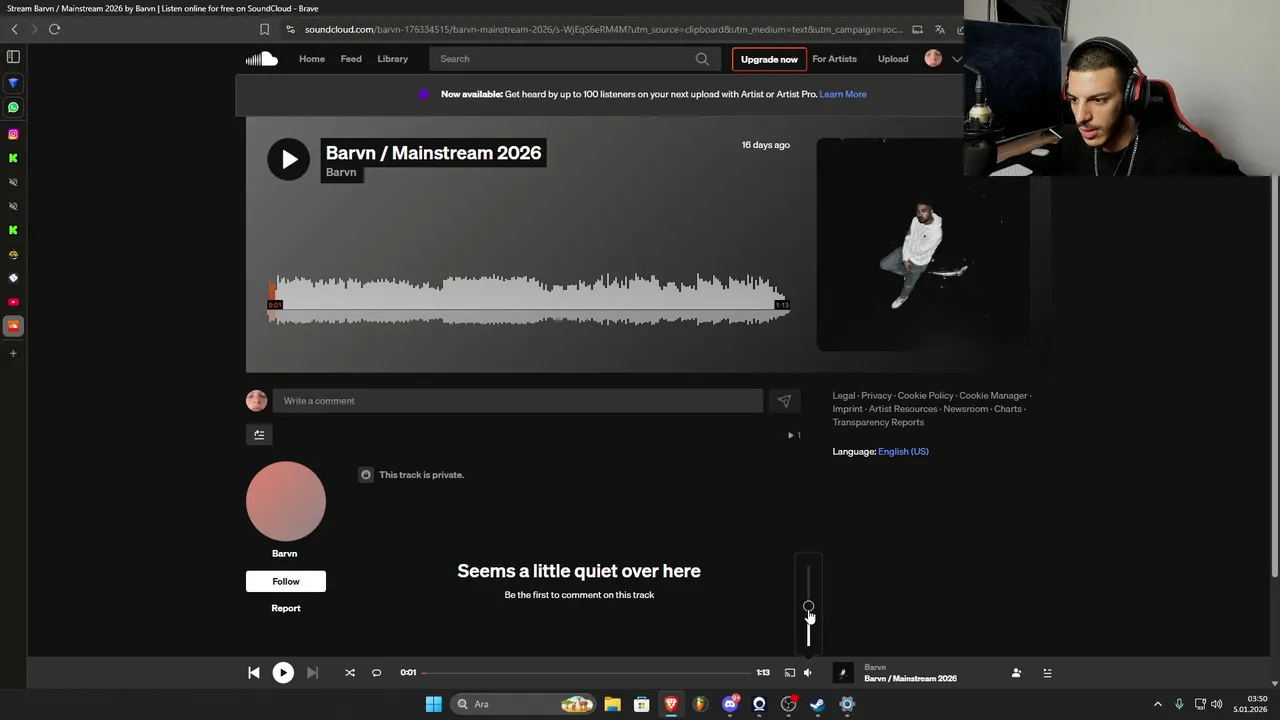Open Discord from the taskbar
Screen dimensions: 1280x720
coord(730,704)
